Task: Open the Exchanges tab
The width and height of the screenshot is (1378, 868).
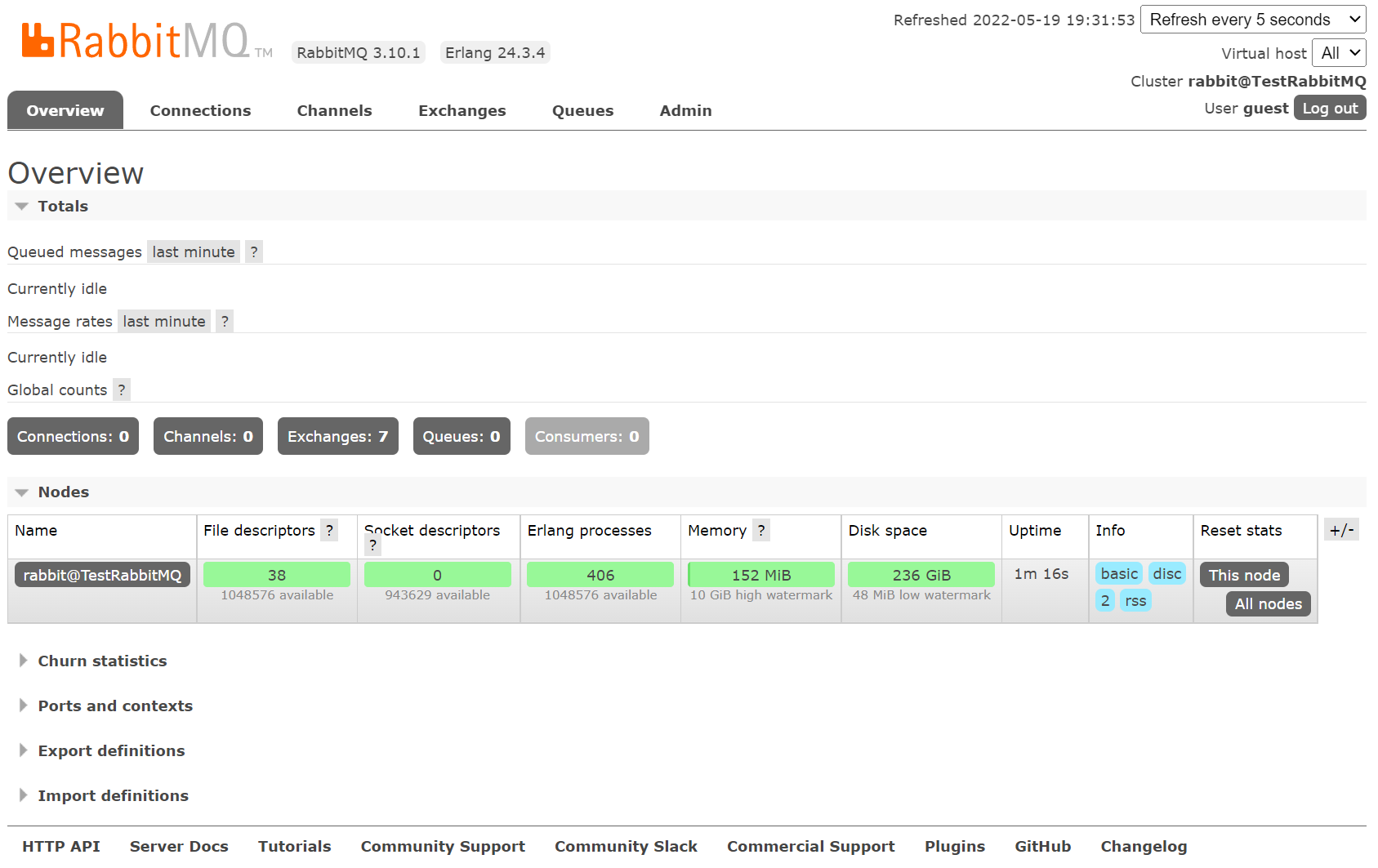Action: pyautogui.click(x=462, y=110)
